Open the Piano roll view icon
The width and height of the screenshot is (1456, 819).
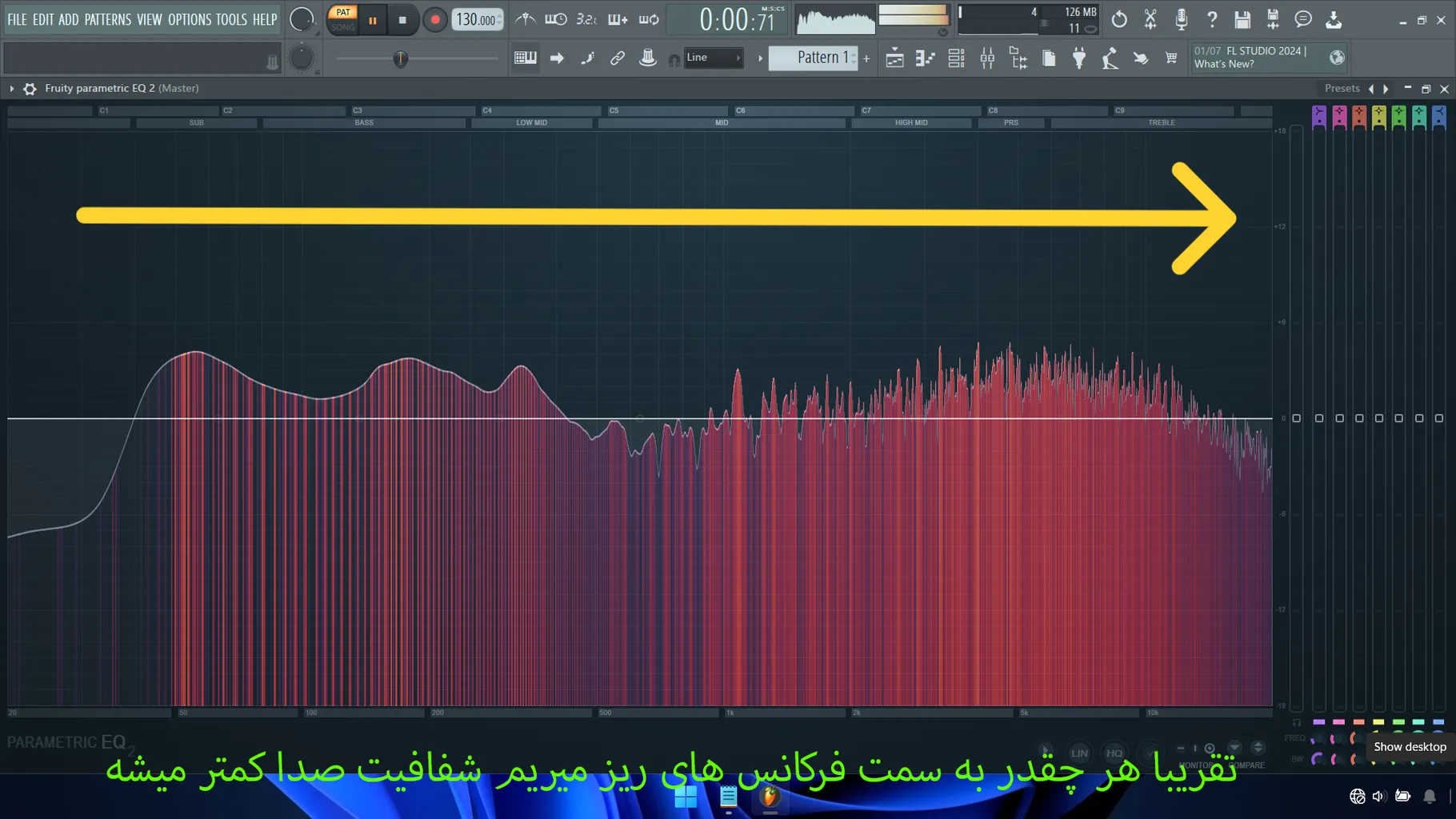(926, 58)
